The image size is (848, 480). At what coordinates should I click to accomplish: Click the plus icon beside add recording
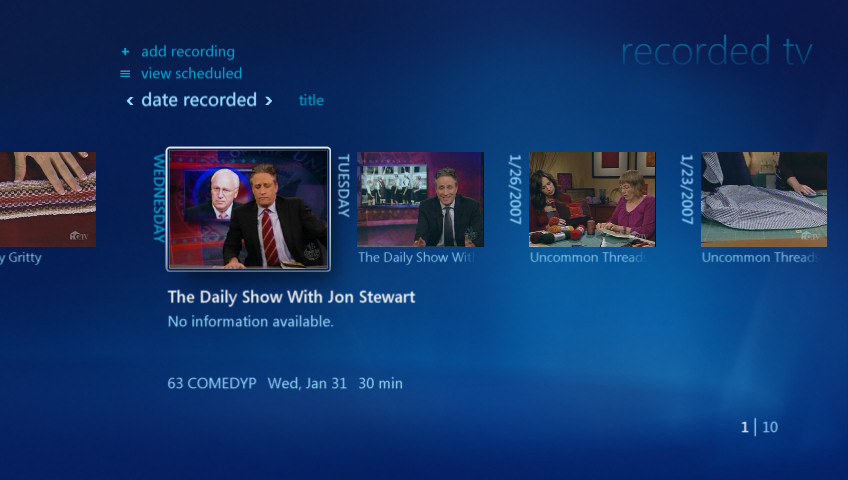[x=125, y=52]
